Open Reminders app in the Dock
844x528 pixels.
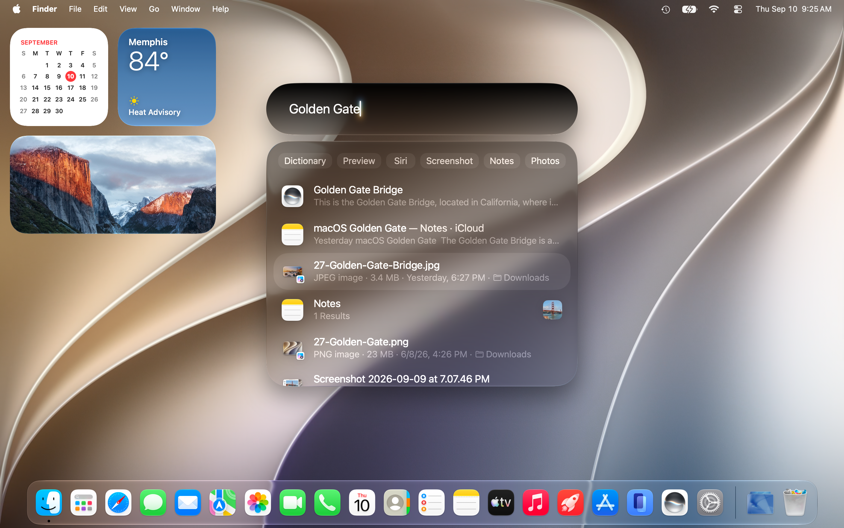[x=431, y=503]
